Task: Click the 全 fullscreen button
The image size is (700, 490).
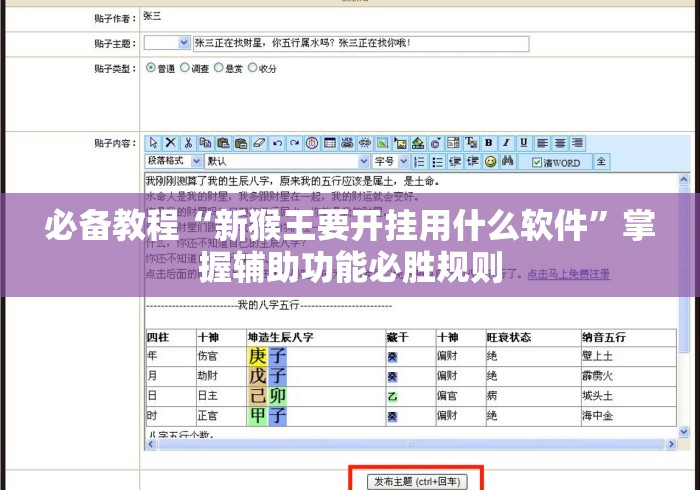Action: coord(601,162)
